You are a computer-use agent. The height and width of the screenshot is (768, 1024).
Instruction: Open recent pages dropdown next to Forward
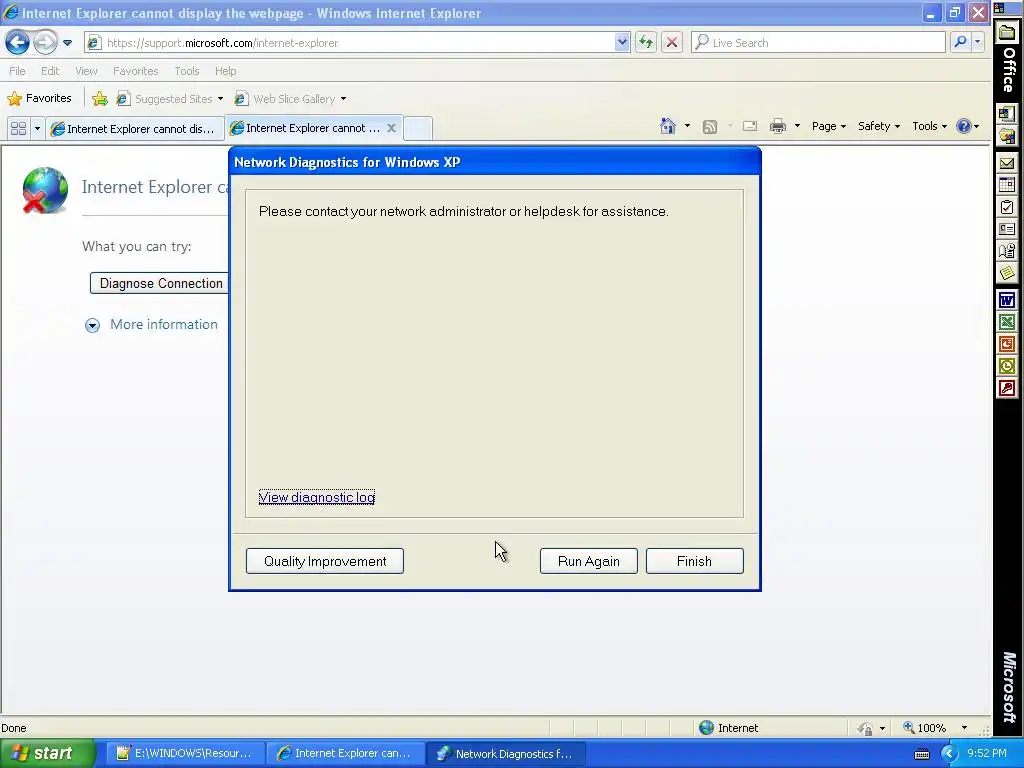pos(67,43)
